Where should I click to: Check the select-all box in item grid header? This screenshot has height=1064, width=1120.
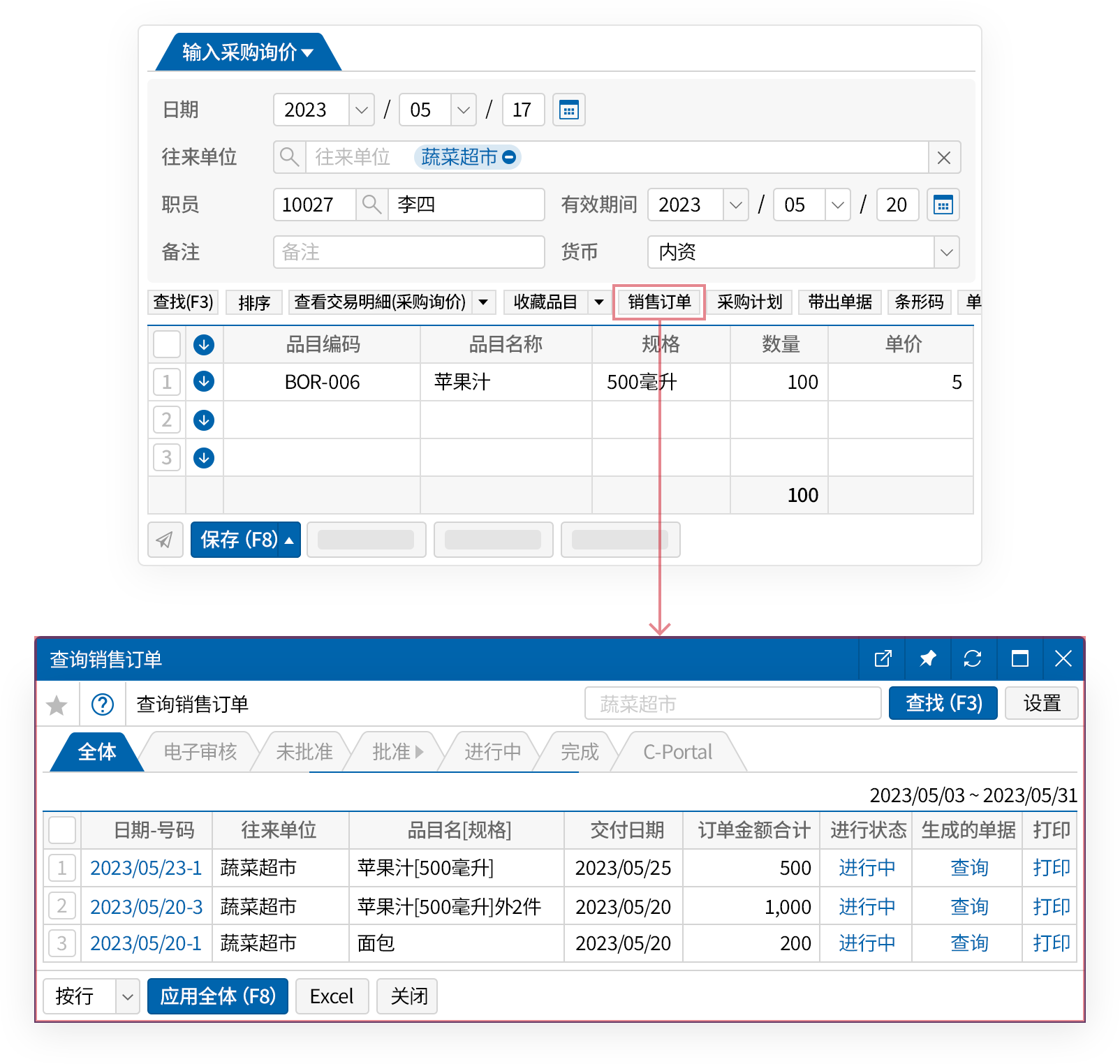click(167, 344)
